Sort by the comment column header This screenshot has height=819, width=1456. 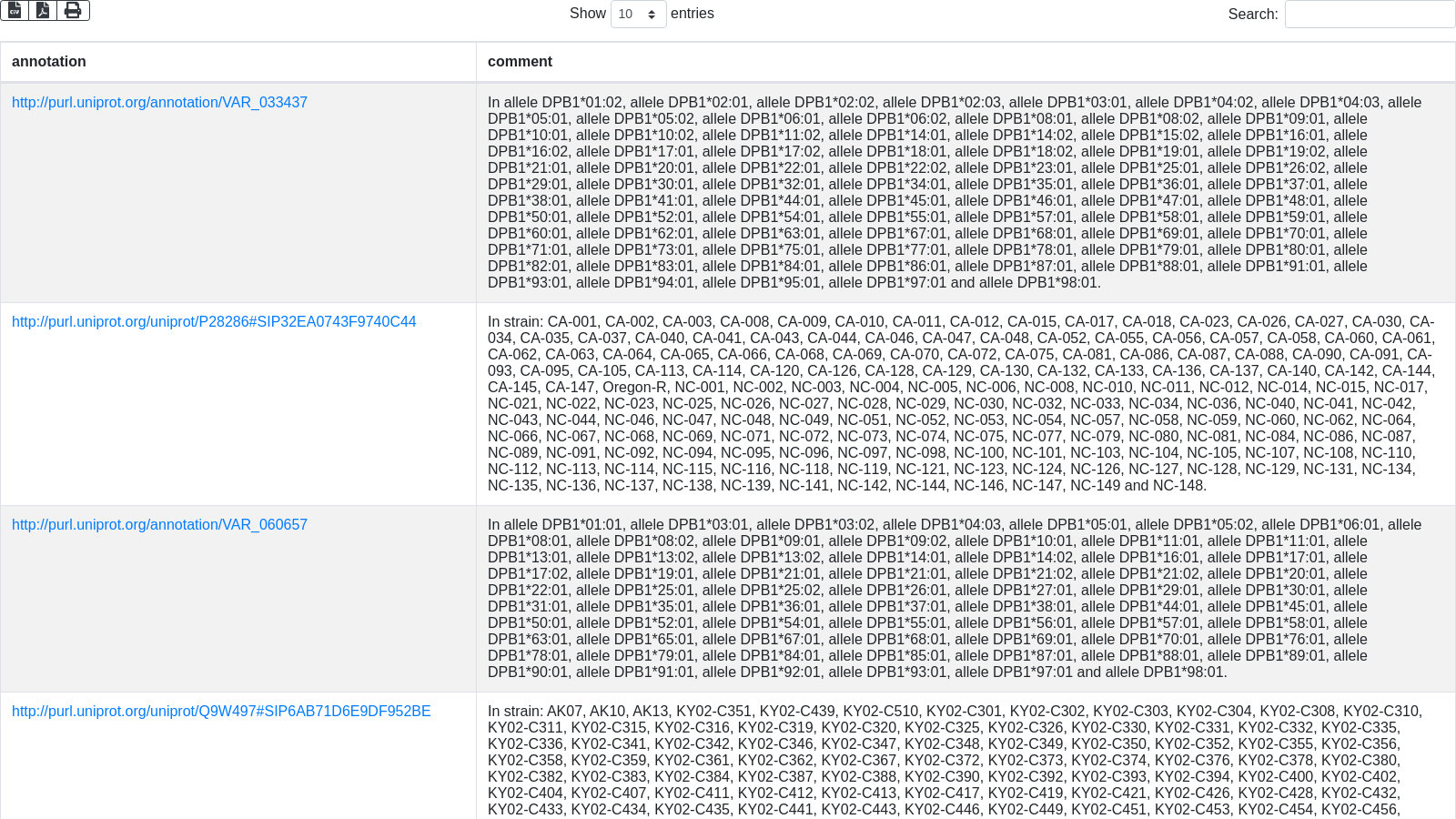(520, 62)
